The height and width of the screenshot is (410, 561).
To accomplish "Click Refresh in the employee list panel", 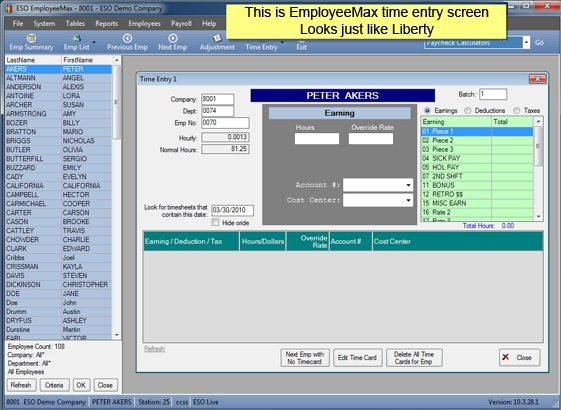I will click(x=21, y=385).
